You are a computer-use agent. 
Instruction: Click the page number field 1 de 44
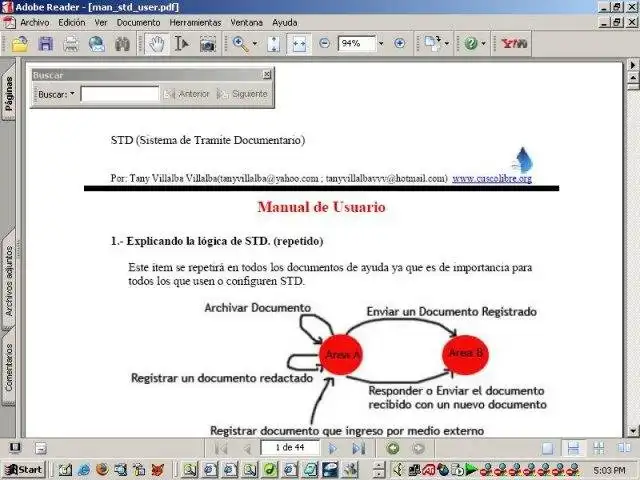point(290,448)
